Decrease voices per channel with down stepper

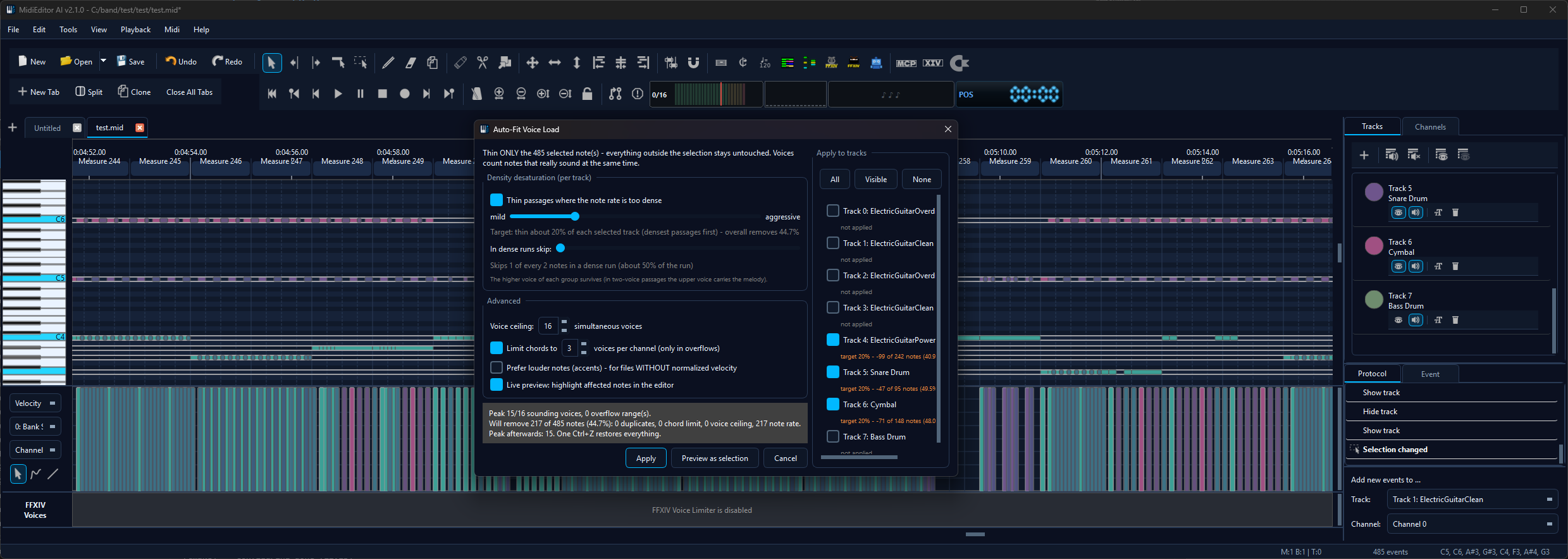[x=584, y=352]
